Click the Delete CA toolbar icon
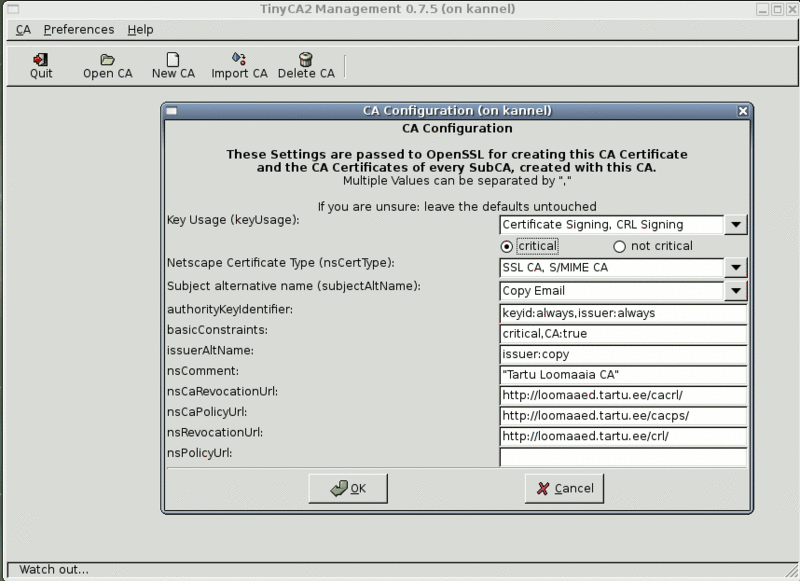The height and width of the screenshot is (581, 800). click(x=306, y=63)
